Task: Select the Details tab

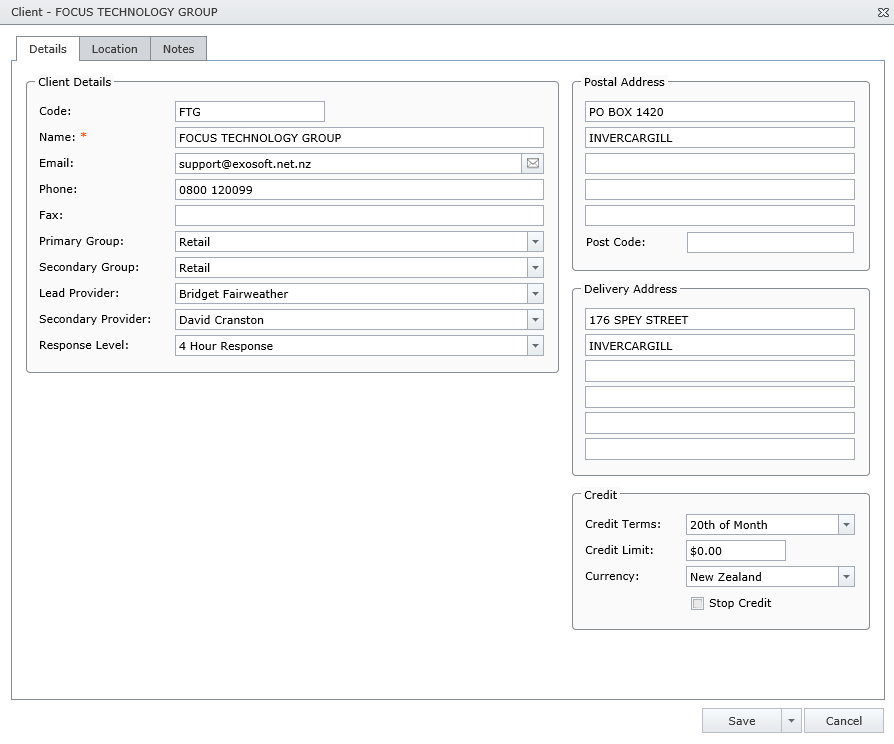Action: (48, 49)
